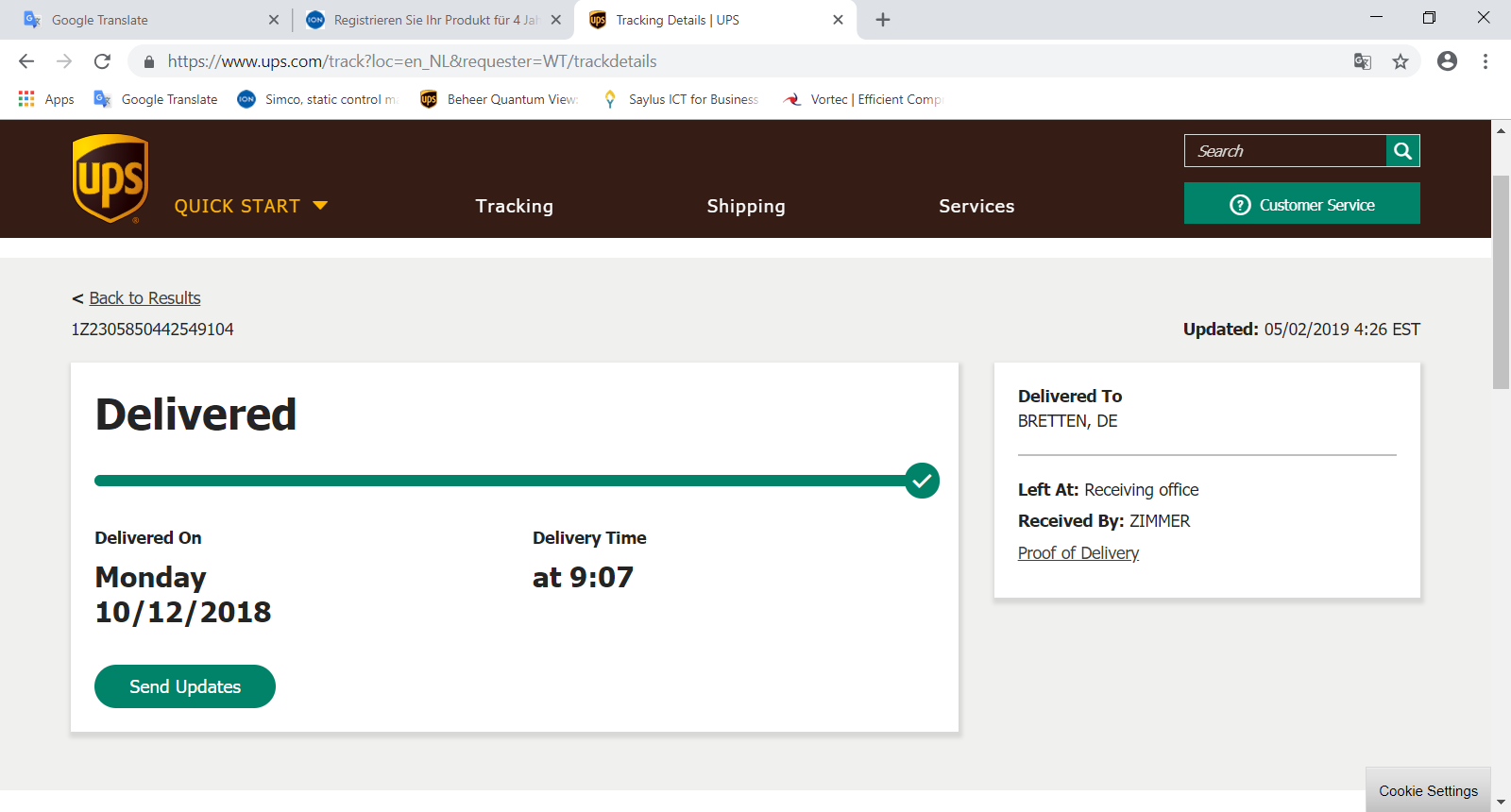1511x812 pixels.
Task: Open the Shipping menu
Action: (x=746, y=206)
